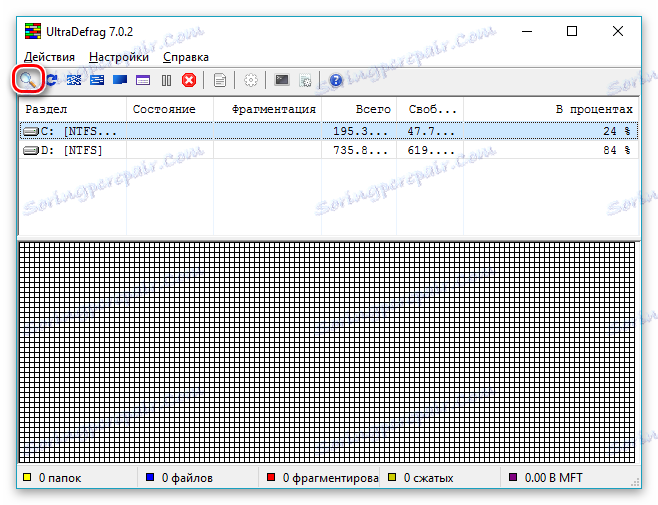Image resolution: width=658 pixels, height=505 pixels.
Task: Pause the current job
Action: (x=166, y=80)
